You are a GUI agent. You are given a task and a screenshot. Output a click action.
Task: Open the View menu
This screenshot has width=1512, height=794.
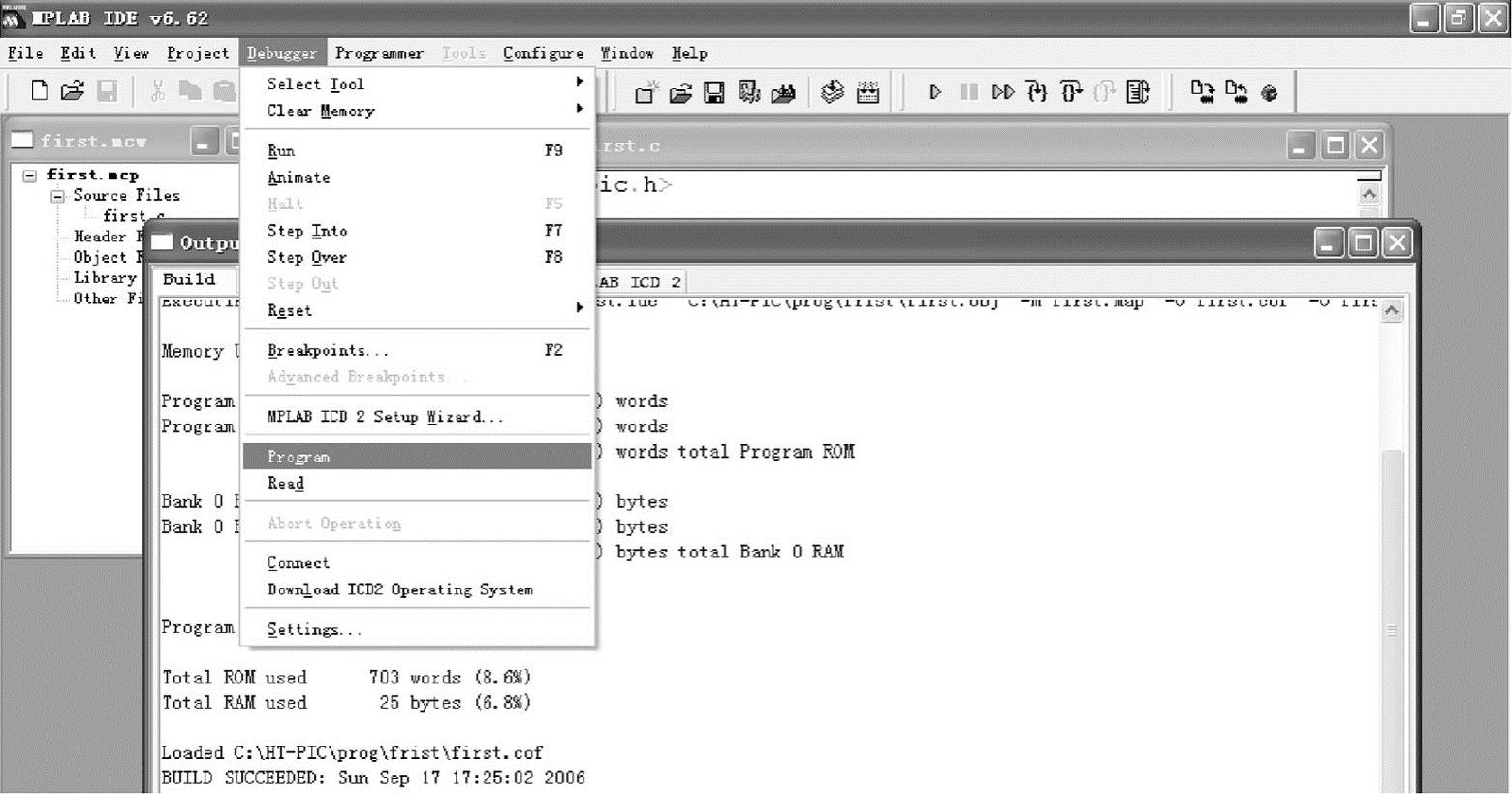pos(132,53)
